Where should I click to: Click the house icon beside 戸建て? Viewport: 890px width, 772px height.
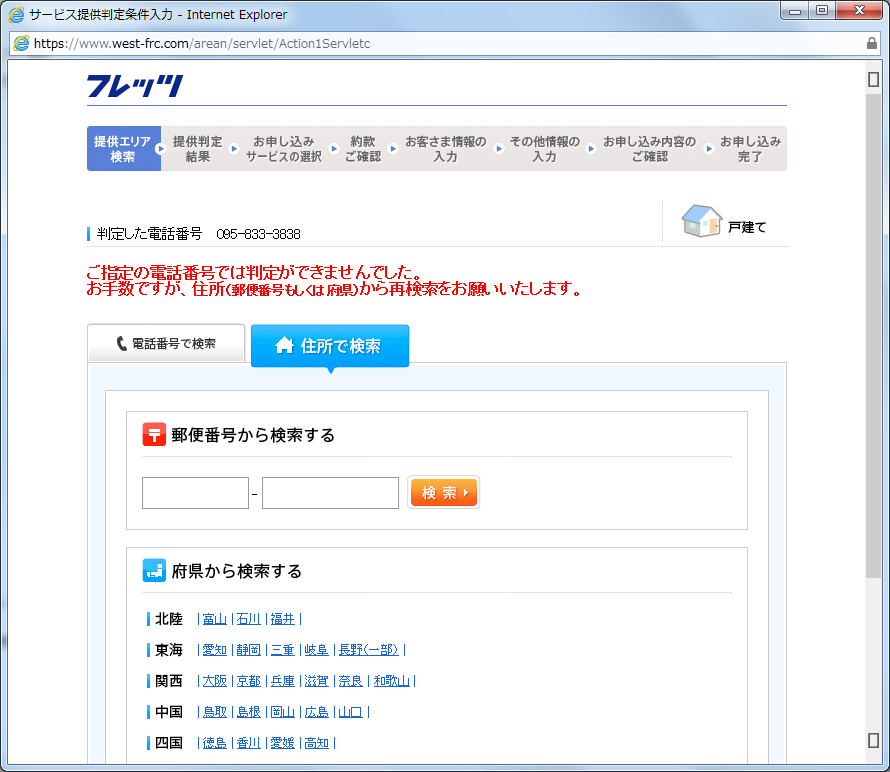click(x=701, y=221)
